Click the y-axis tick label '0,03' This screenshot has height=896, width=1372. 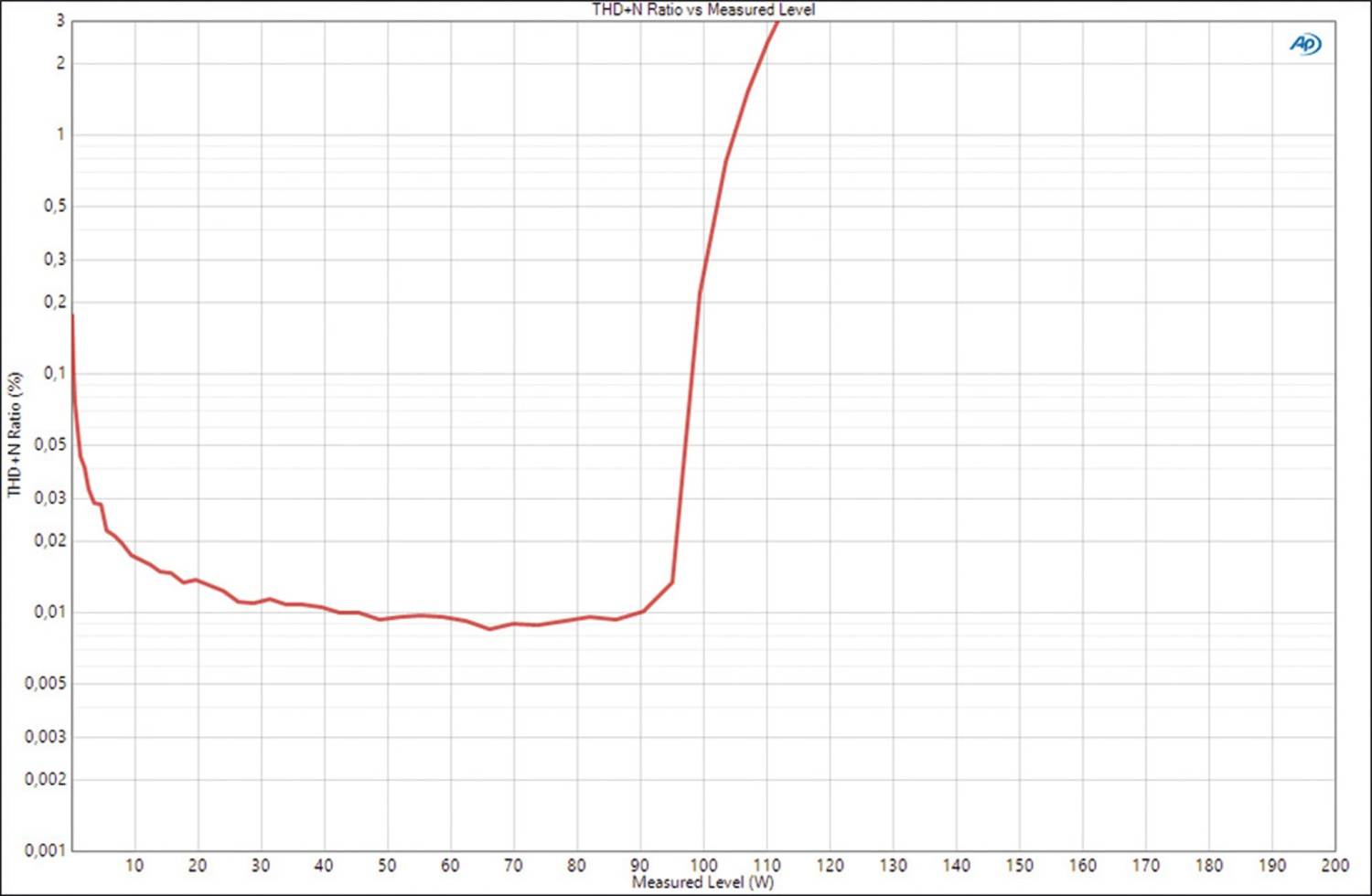pyautogui.click(x=50, y=498)
